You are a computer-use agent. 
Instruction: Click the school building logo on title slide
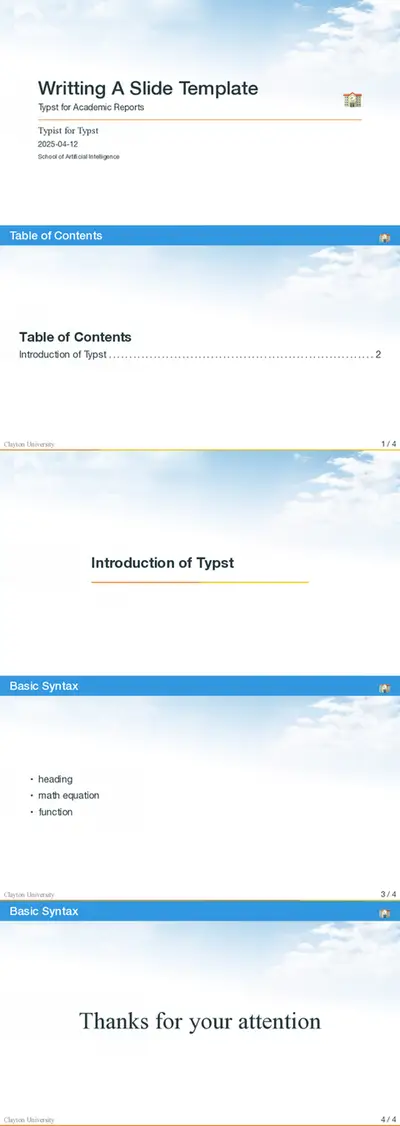pos(353,100)
